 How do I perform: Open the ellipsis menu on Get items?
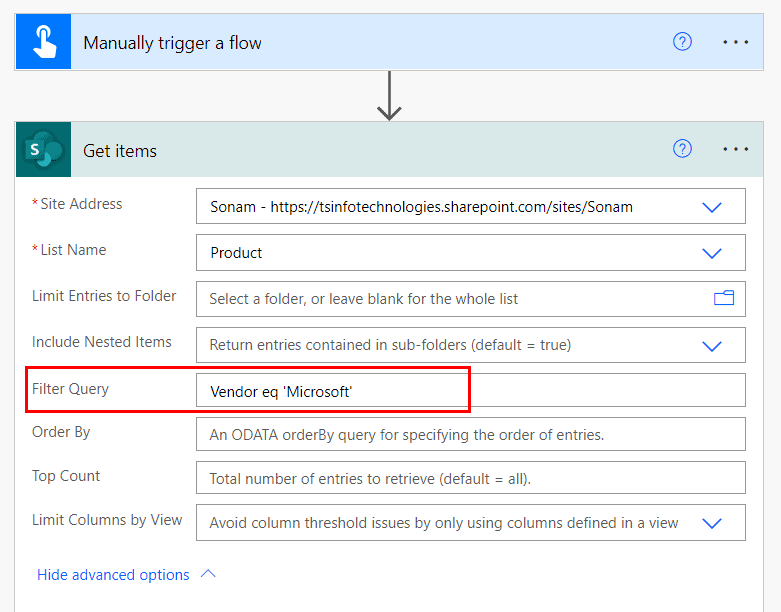coord(736,149)
